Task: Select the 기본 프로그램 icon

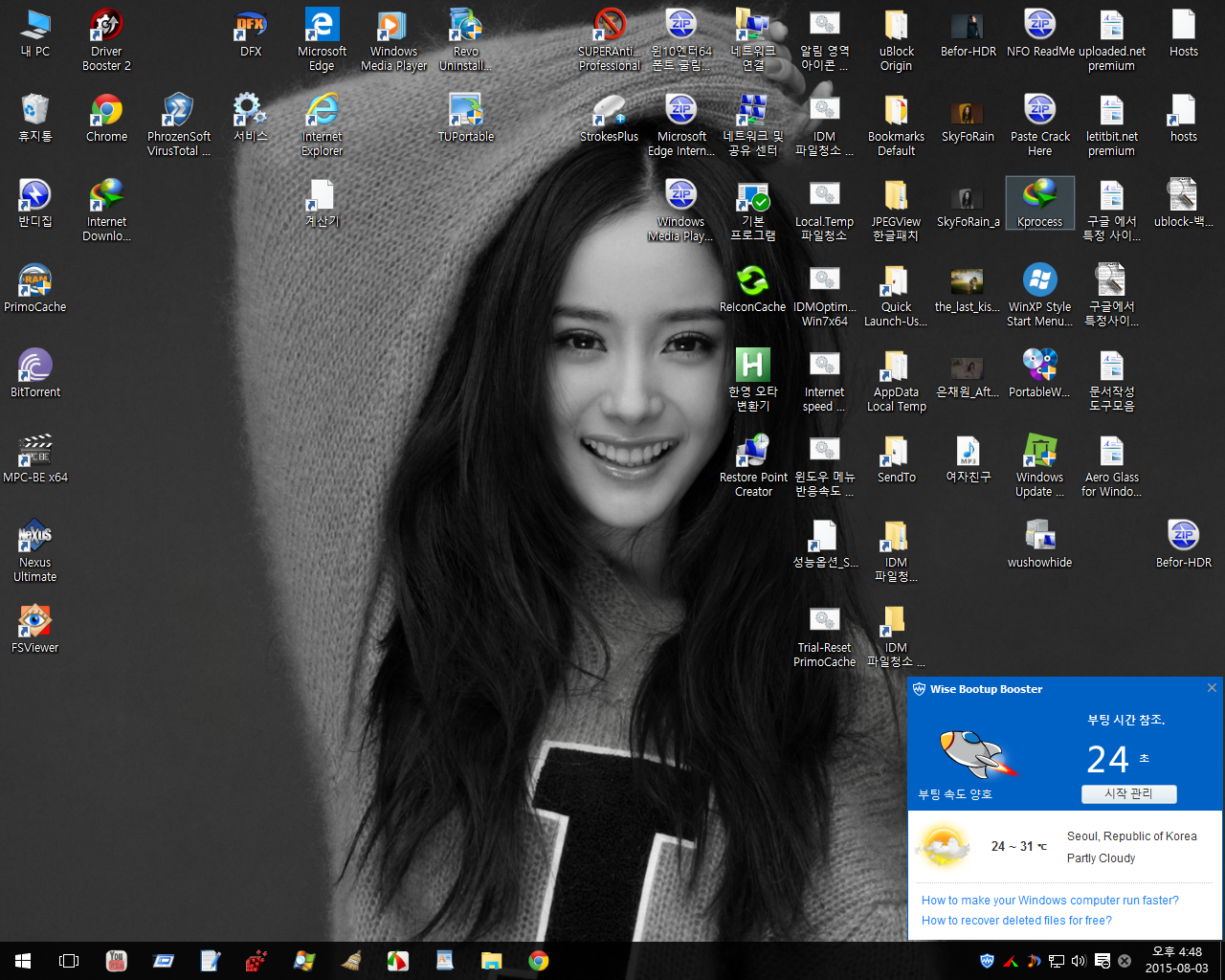Action: pos(753,211)
